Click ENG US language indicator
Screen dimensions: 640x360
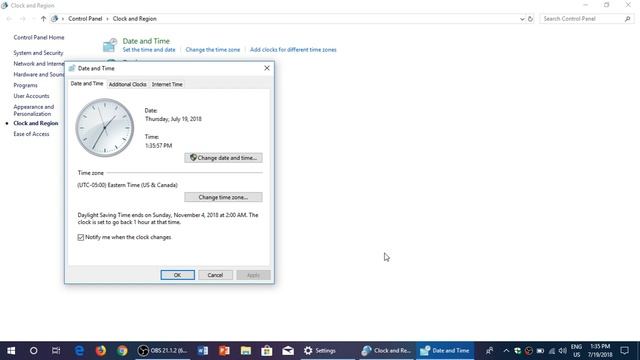pos(576,351)
